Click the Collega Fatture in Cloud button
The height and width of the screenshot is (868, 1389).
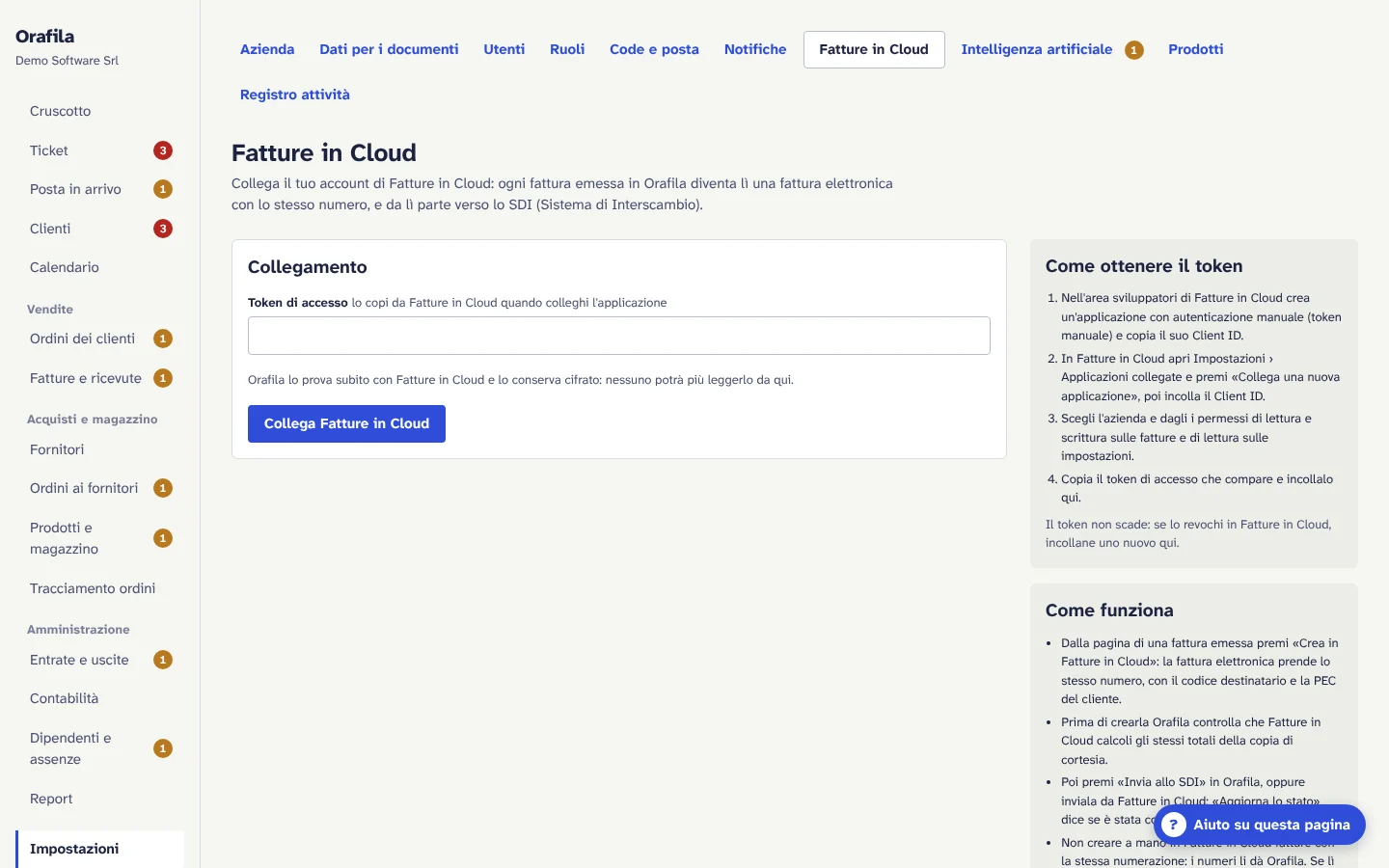pyautogui.click(x=346, y=423)
